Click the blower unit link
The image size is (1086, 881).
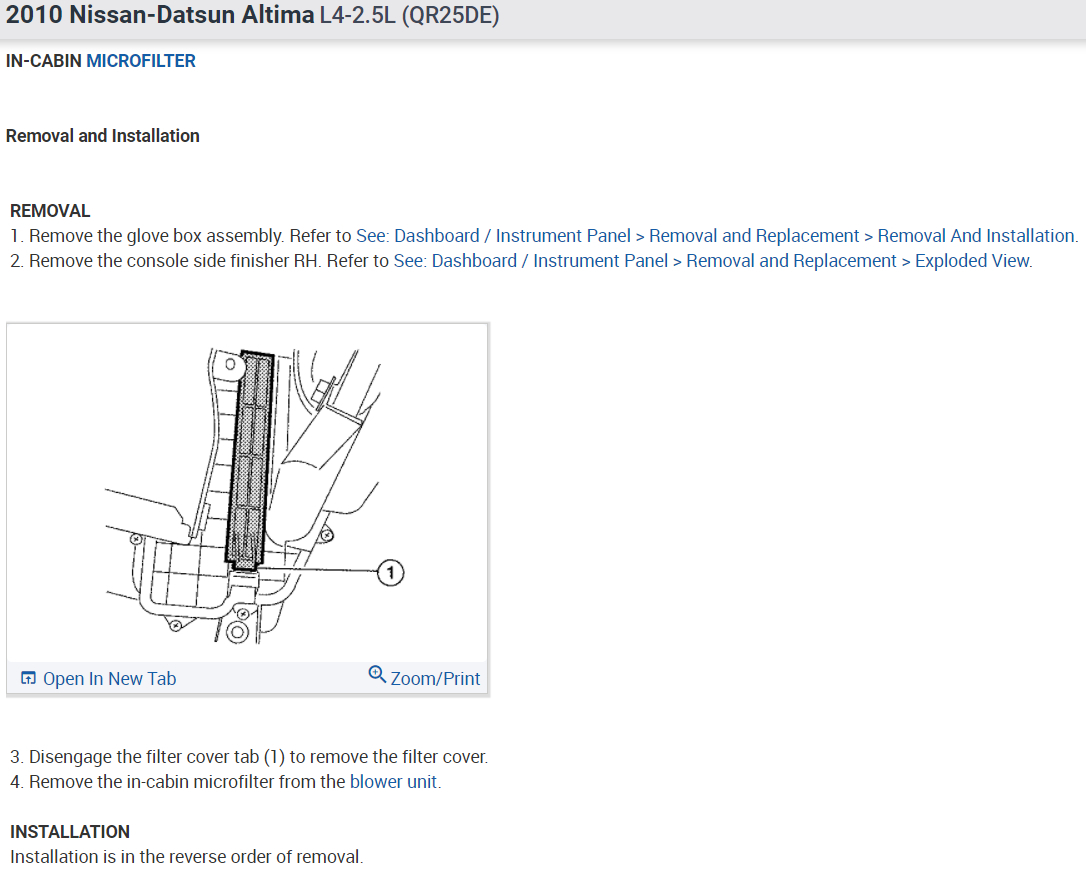tap(393, 782)
